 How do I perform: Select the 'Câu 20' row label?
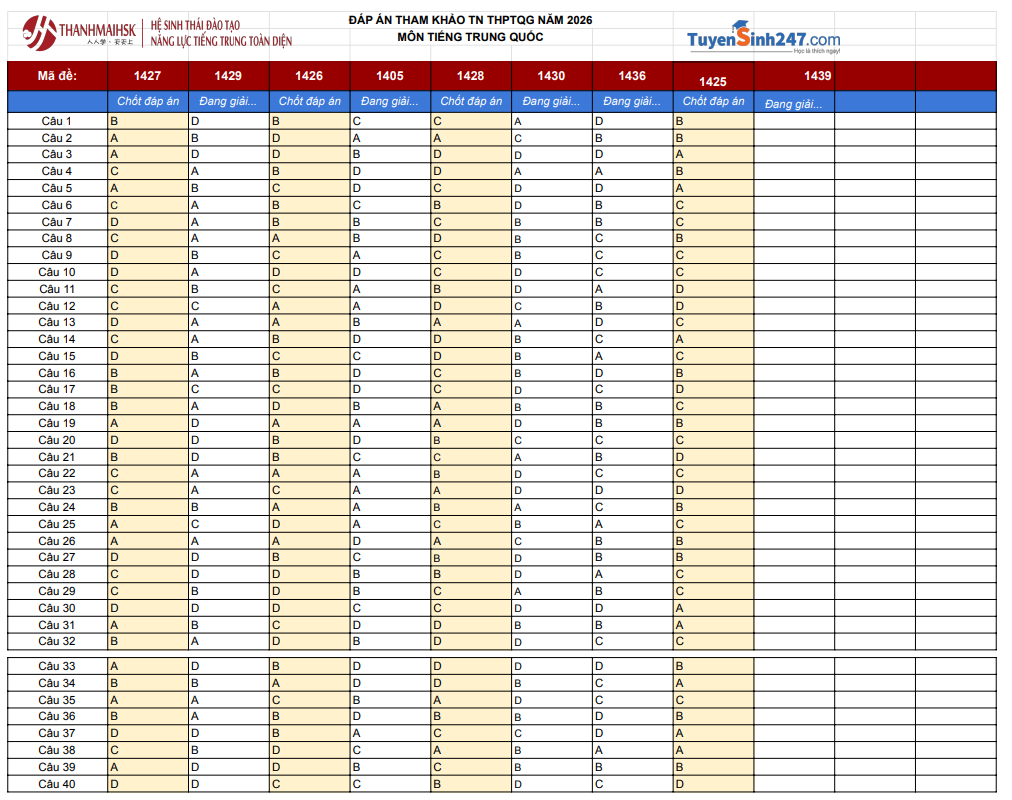click(x=57, y=440)
